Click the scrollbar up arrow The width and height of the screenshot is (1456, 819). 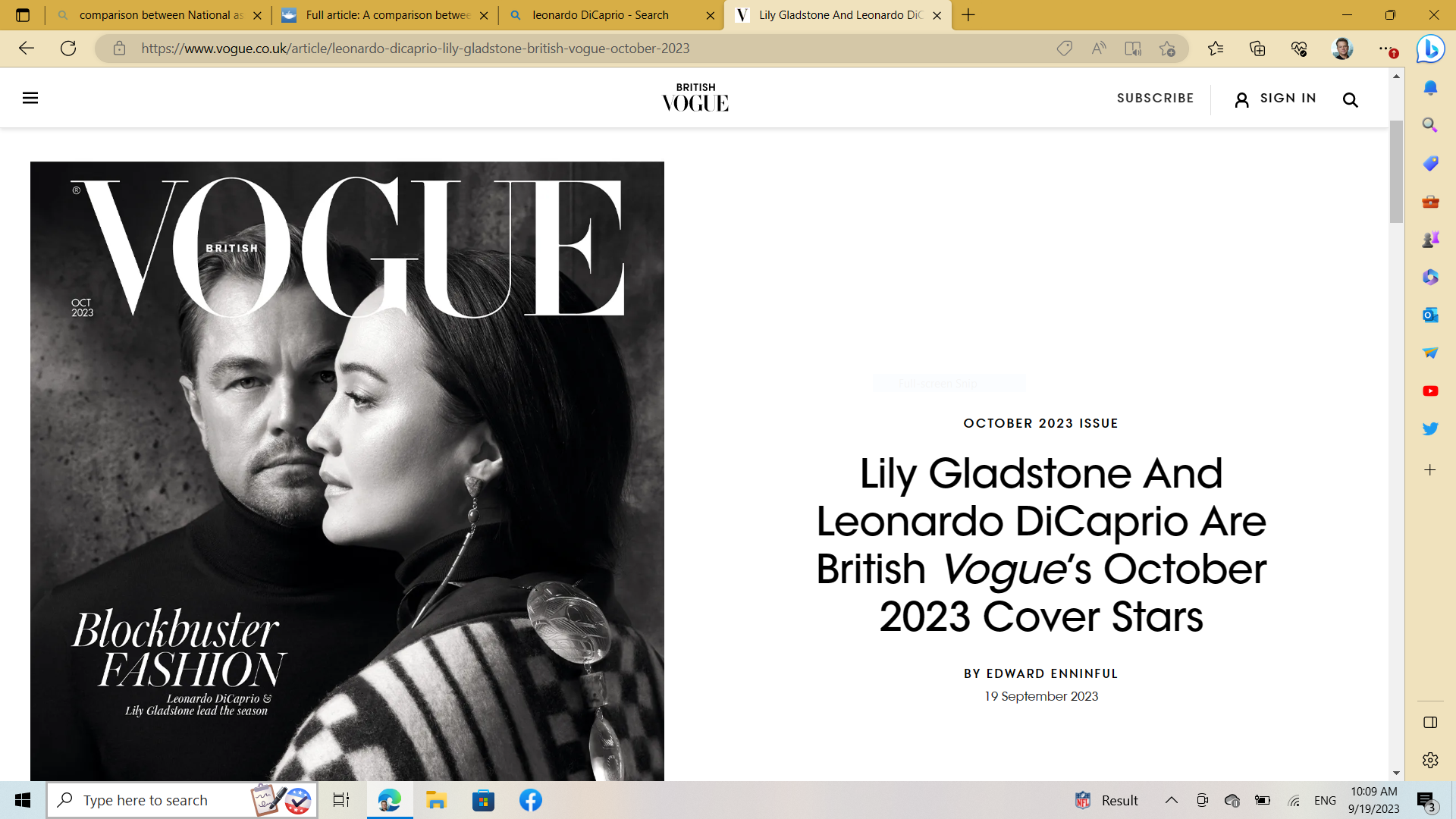pyautogui.click(x=1396, y=76)
